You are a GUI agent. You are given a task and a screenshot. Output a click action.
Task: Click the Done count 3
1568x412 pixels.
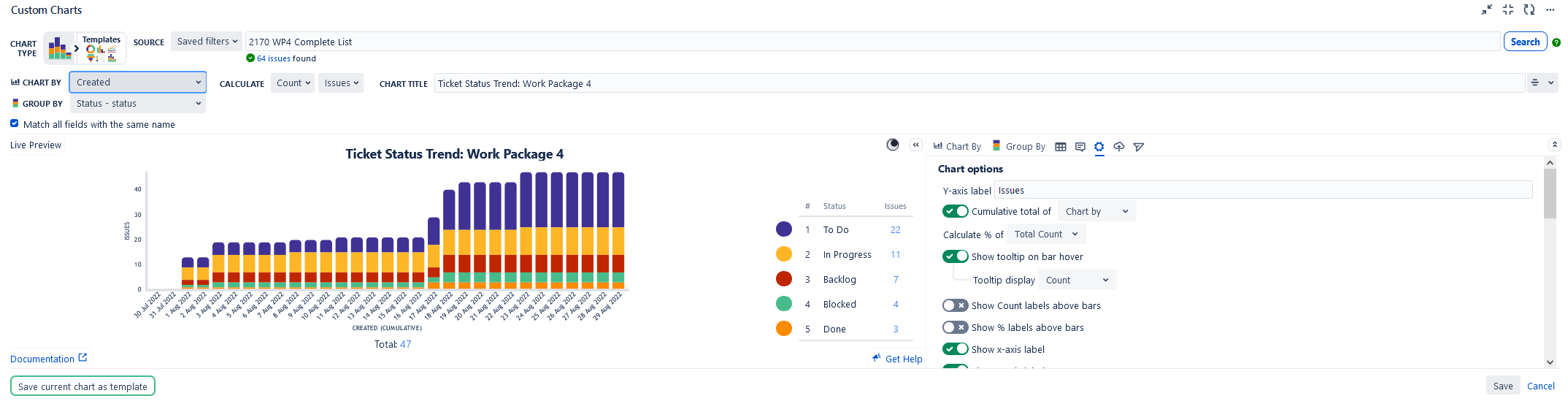point(896,329)
